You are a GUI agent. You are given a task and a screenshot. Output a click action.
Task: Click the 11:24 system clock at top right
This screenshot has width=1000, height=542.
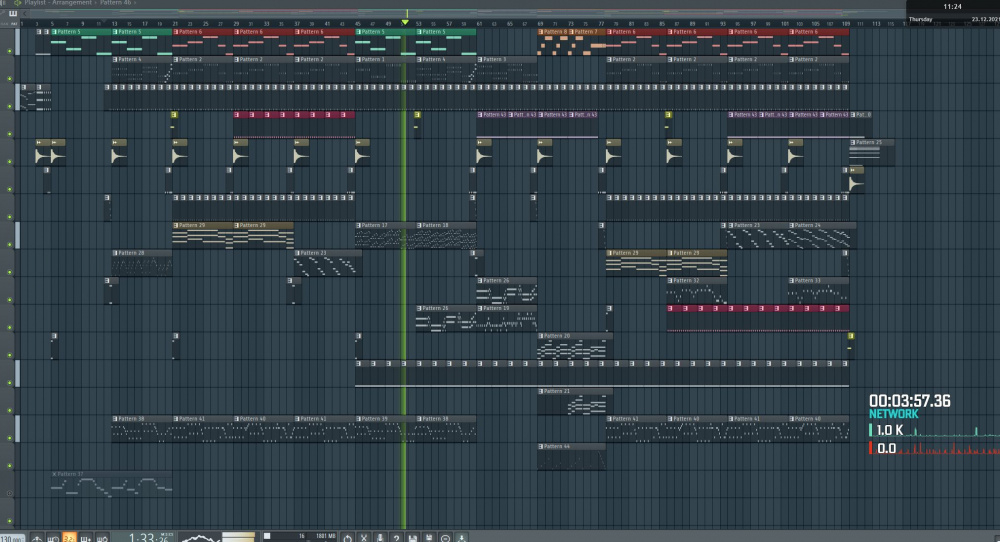953,7
